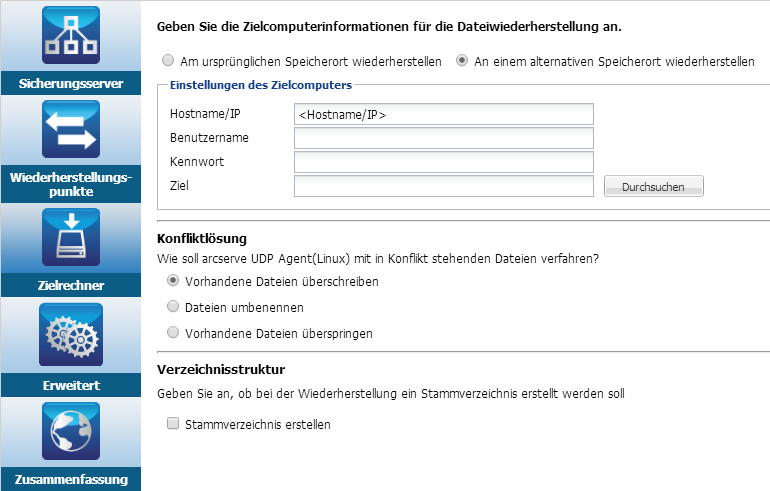
Task: Click the Zielrechner drive icon
Action: [x=71, y=237]
